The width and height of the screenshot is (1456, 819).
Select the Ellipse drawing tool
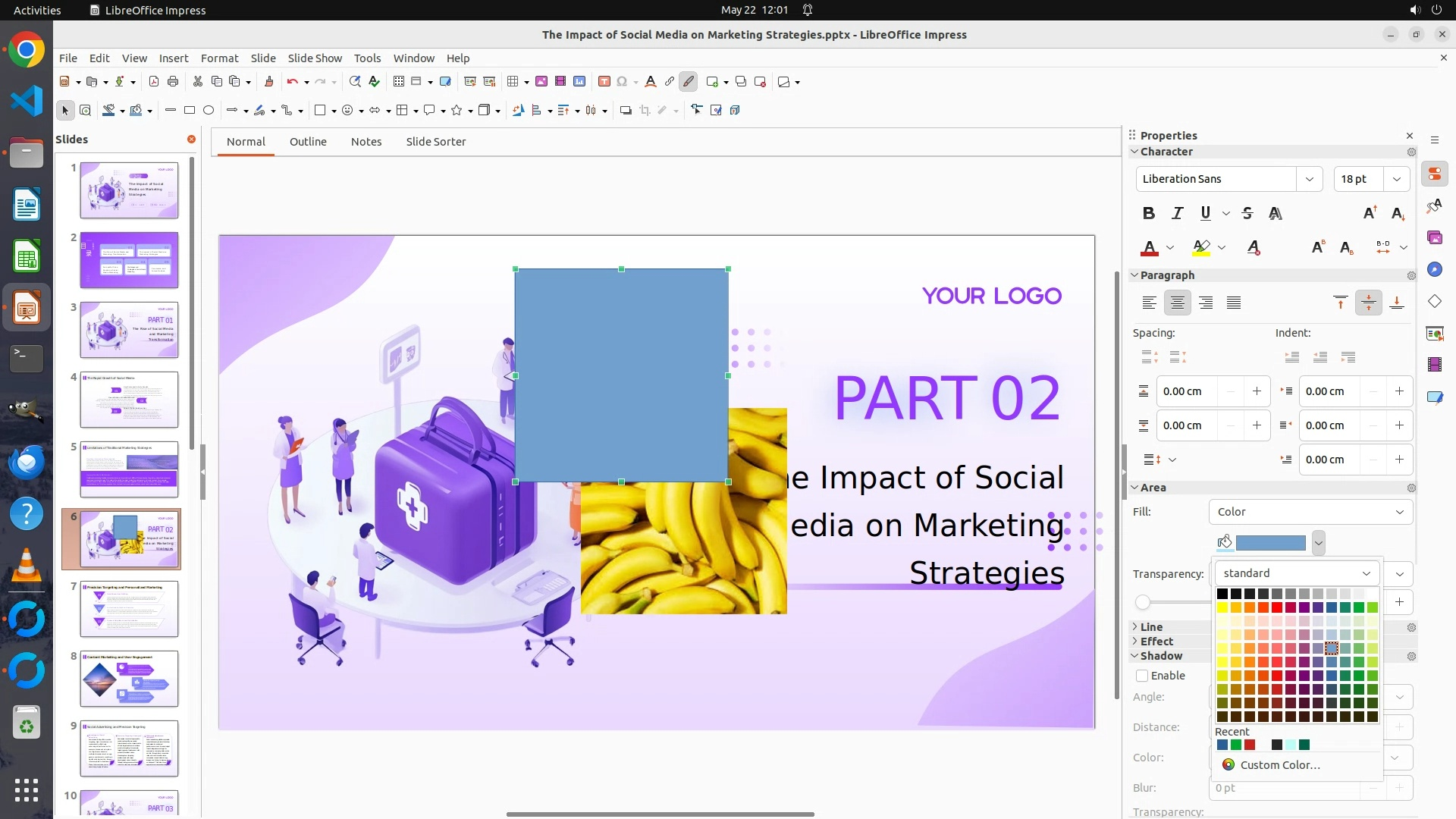pyautogui.click(x=209, y=110)
